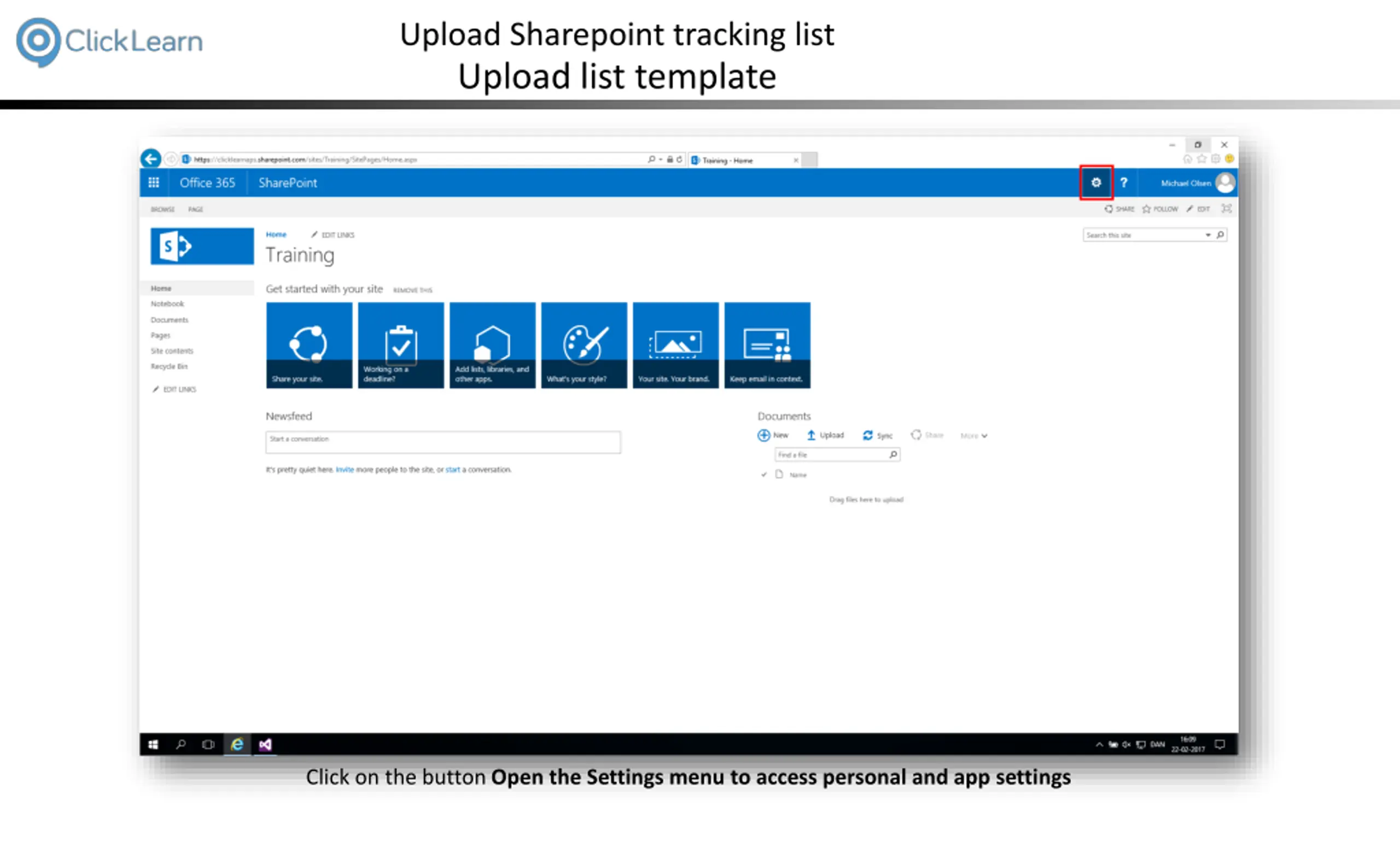Click Upload in the Documents toolbar

(825, 435)
